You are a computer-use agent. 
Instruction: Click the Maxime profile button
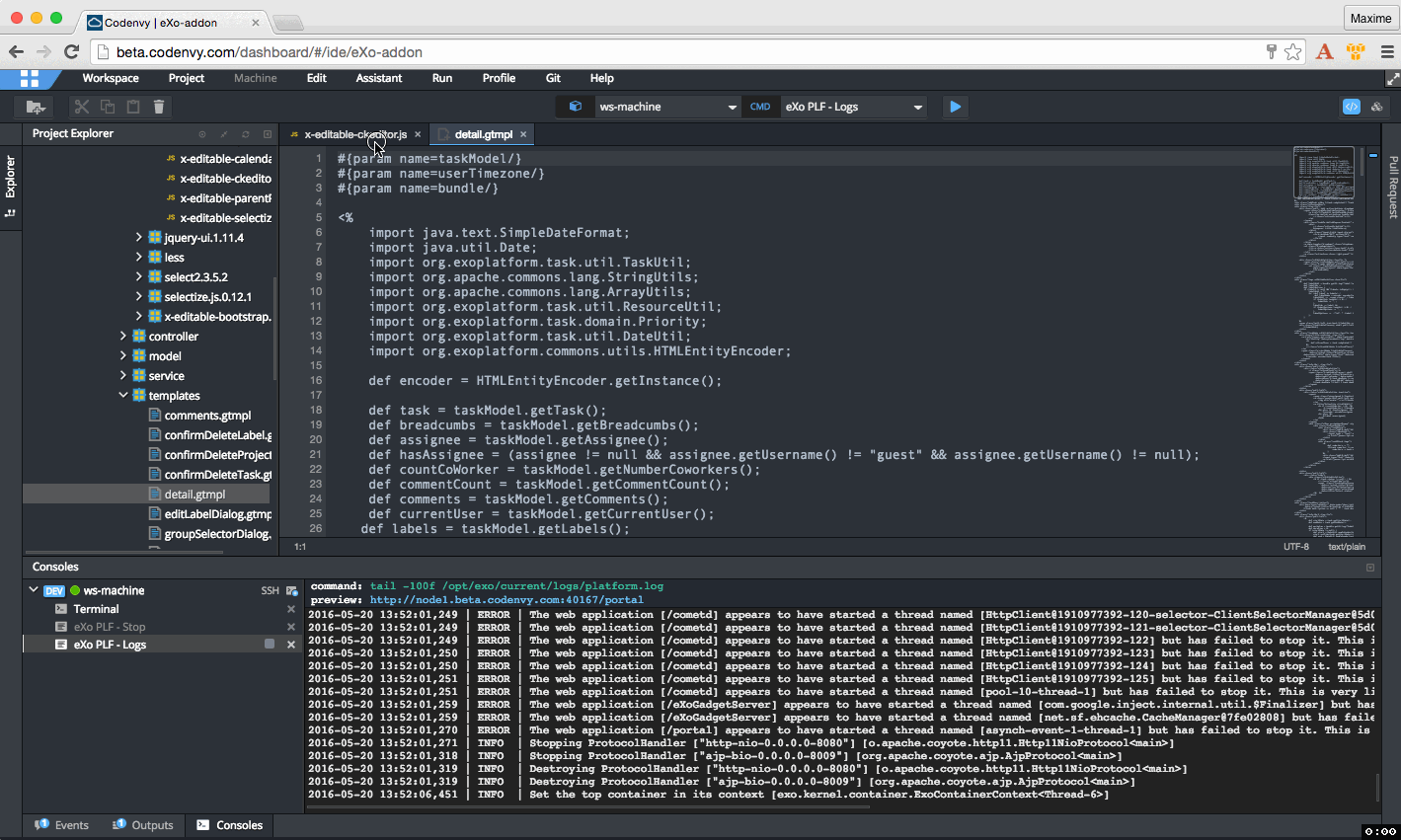tap(1370, 18)
